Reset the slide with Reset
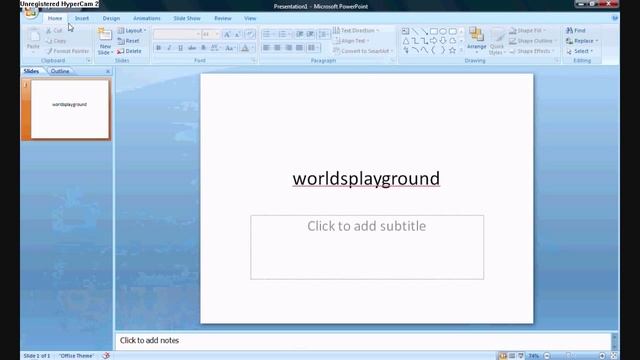The width and height of the screenshot is (640, 360). (x=129, y=41)
